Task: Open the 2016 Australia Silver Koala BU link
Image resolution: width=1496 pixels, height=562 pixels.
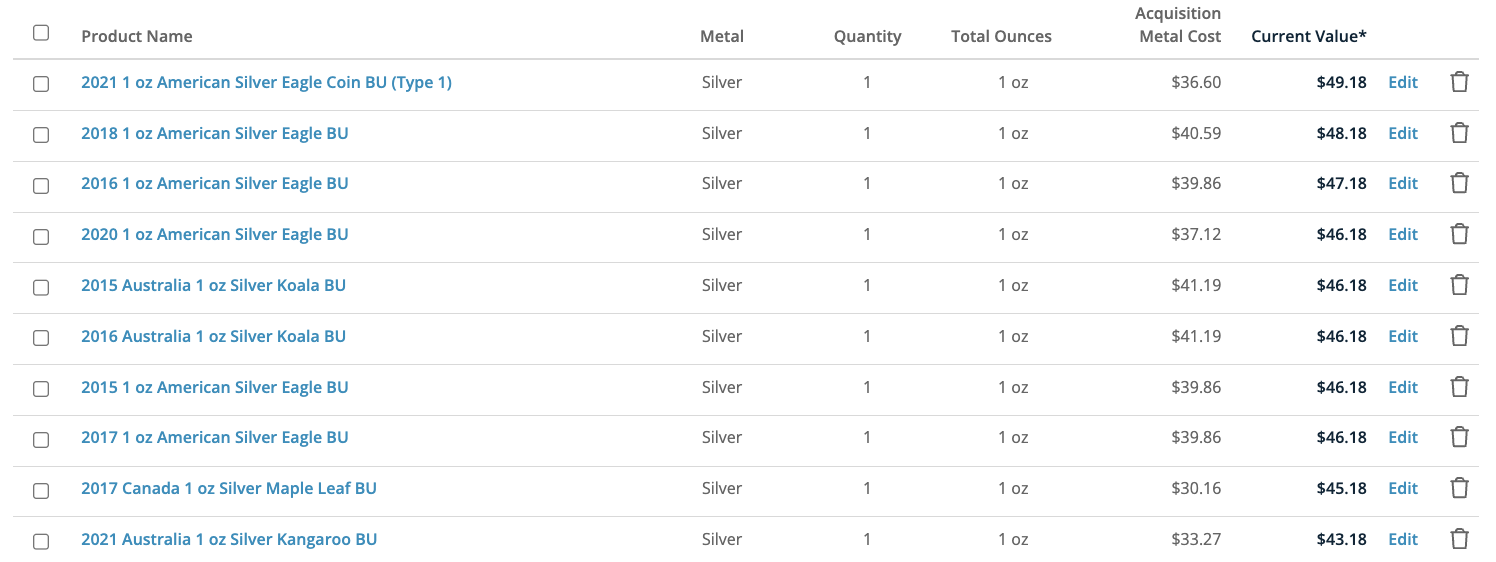Action: coord(213,336)
